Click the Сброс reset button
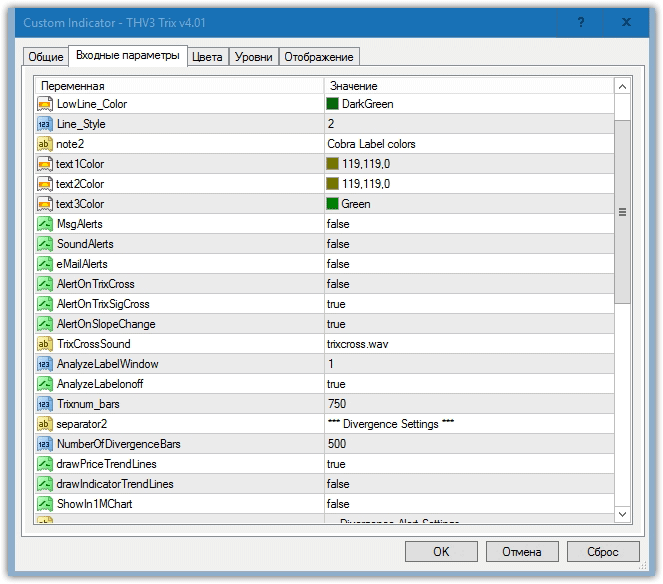This screenshot has height=584, width=663. pos(603,551)
